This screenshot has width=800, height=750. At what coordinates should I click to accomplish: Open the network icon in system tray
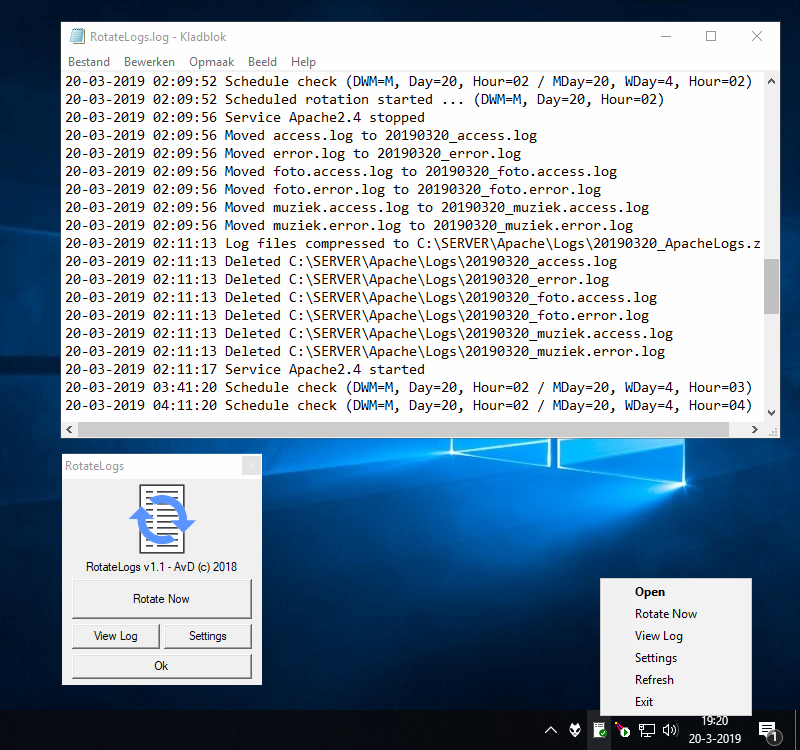tap(647, 731)
